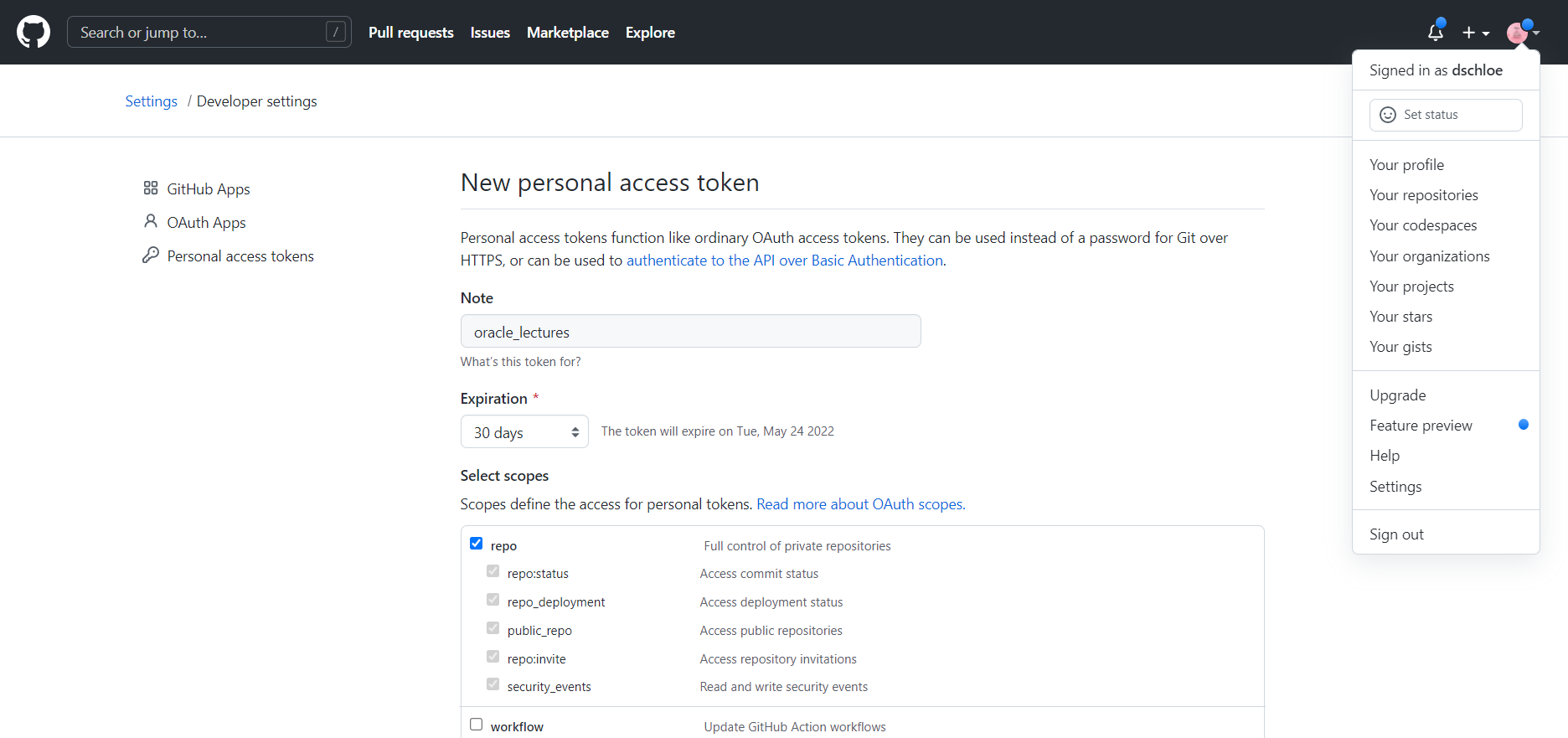Toggle the repo:status checkbox
The width and height of the screenshot is (1568, 738).
493,571
